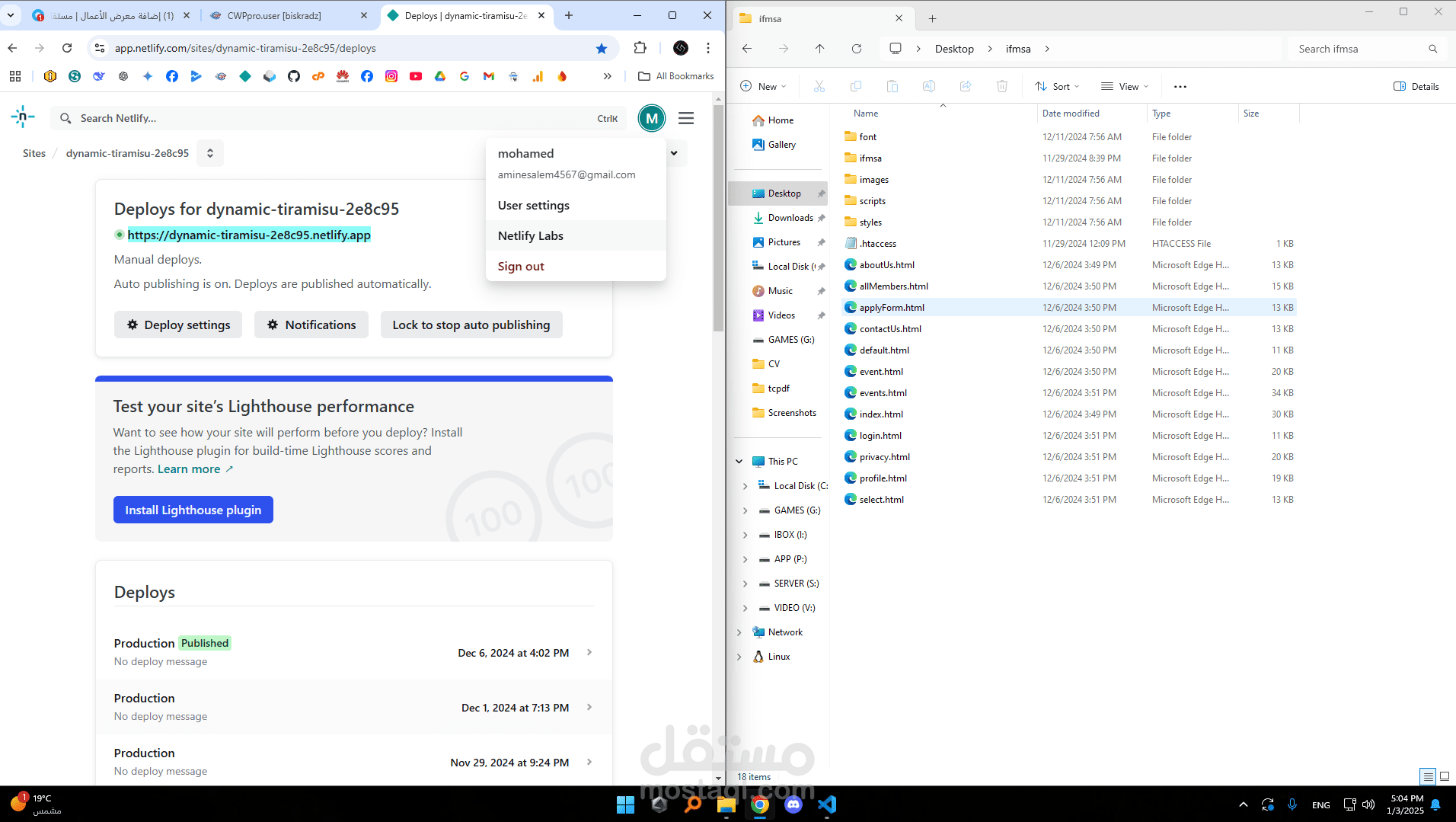Select User settings from the menu
Viewport: 1456px width, 822px height.
click(576, 206)
